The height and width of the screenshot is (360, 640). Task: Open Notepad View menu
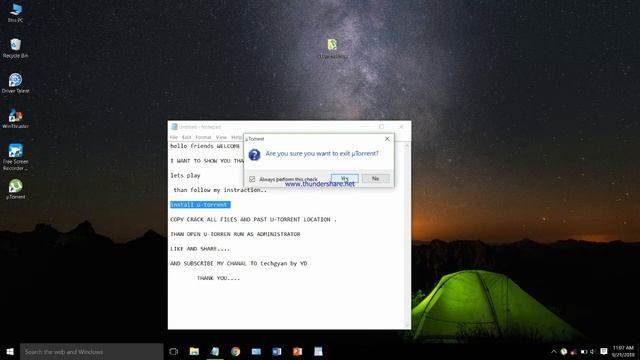click(x=221, y=137)
